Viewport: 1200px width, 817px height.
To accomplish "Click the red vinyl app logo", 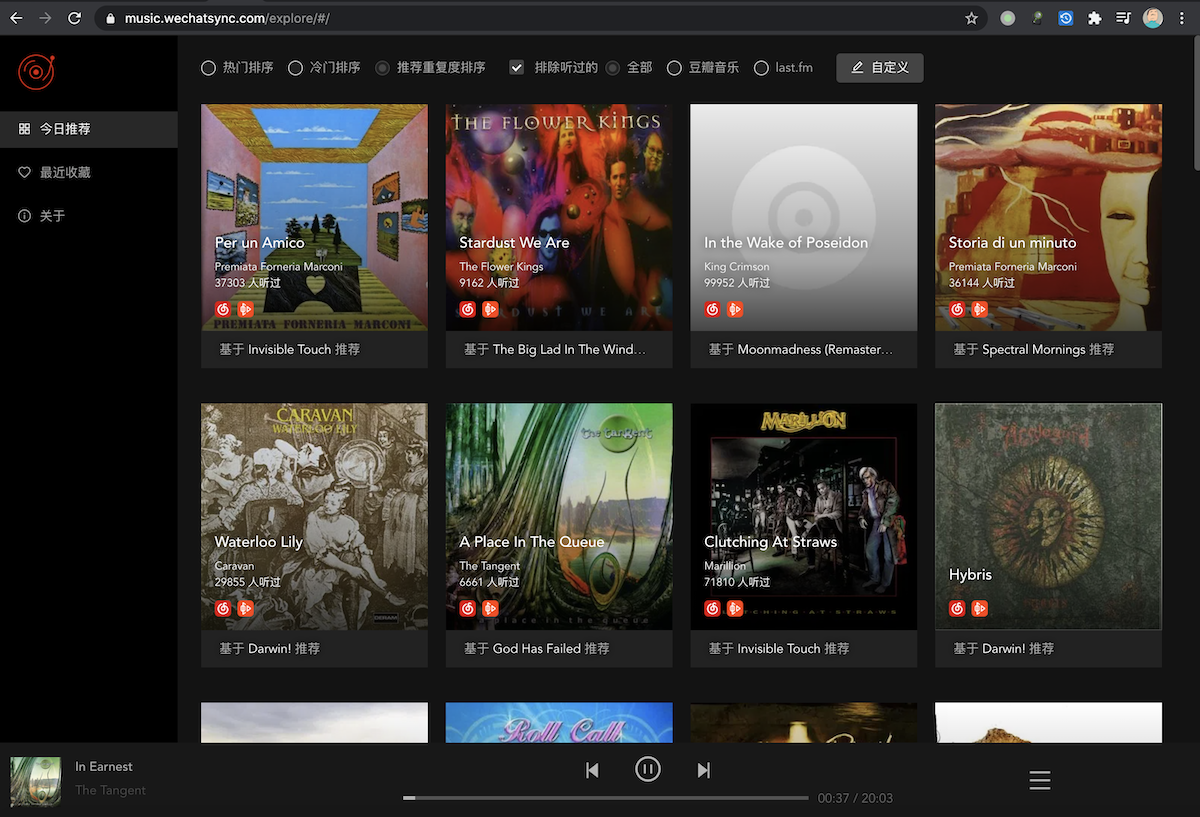I will 36,72.
